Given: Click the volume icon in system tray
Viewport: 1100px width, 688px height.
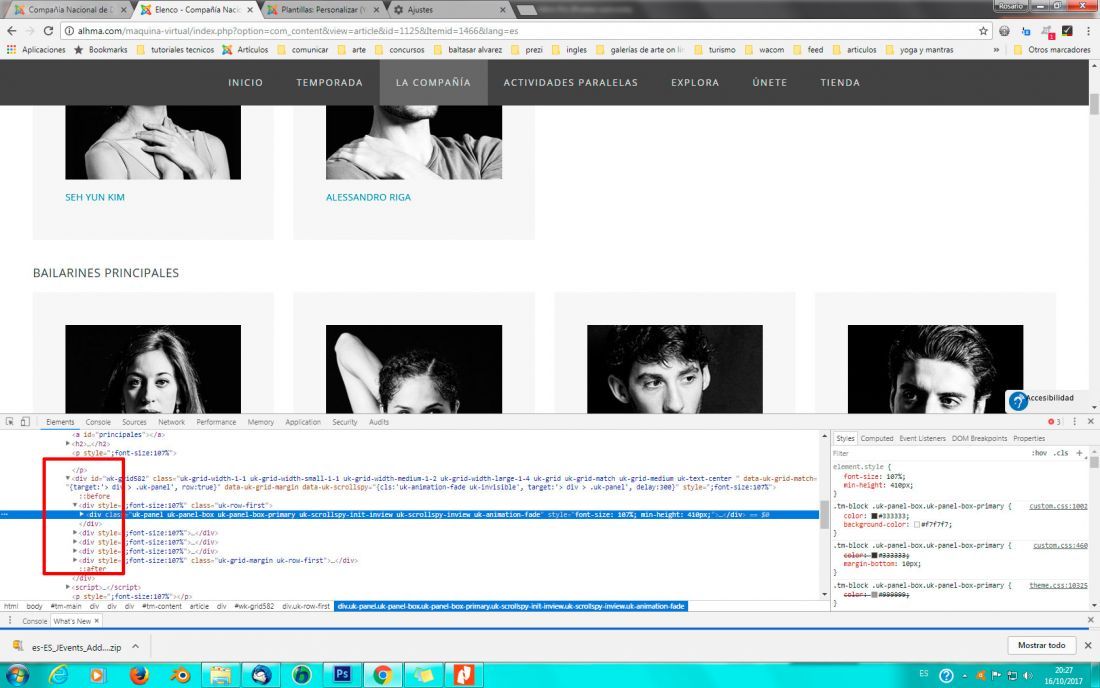Looking at the screenshot, I should point(1027,675).
